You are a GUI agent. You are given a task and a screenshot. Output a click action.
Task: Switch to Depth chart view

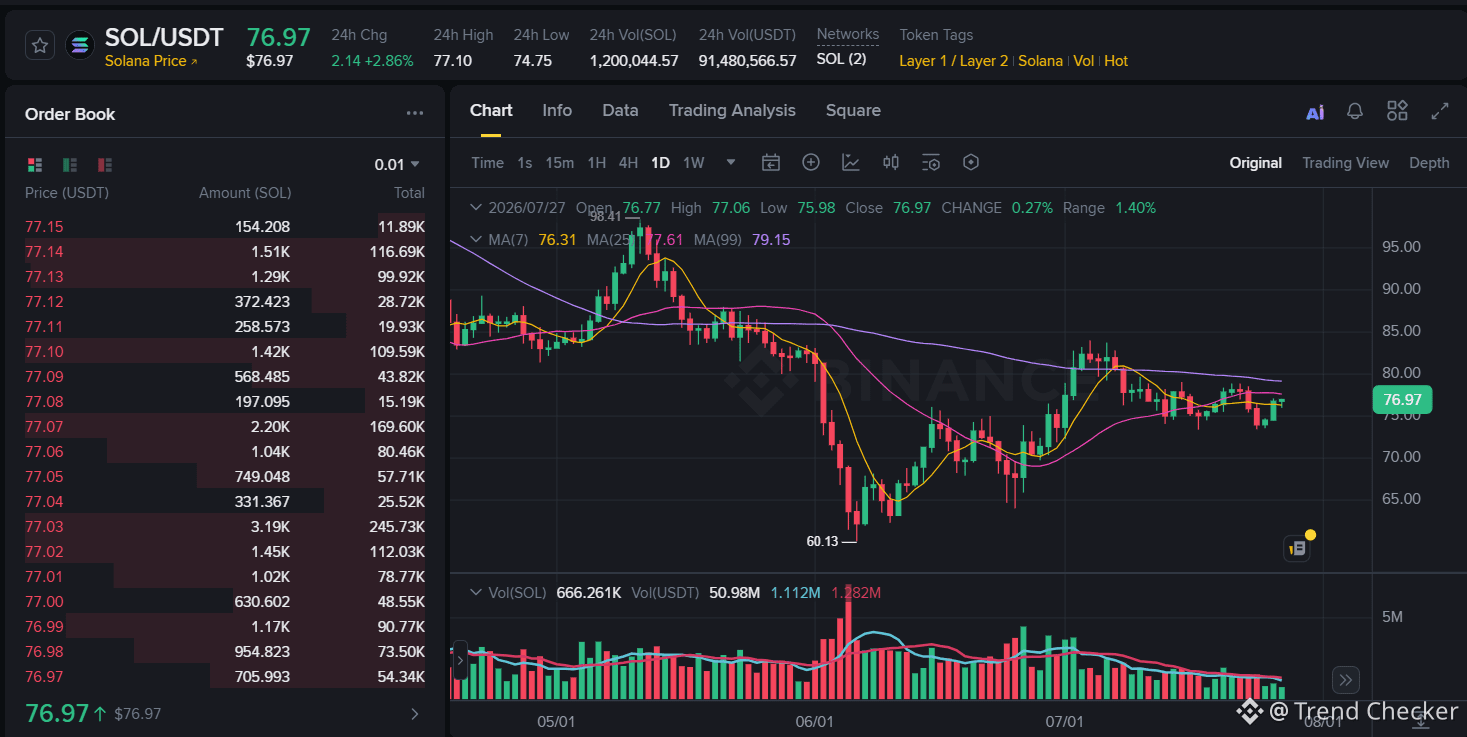click(1429, 163)
